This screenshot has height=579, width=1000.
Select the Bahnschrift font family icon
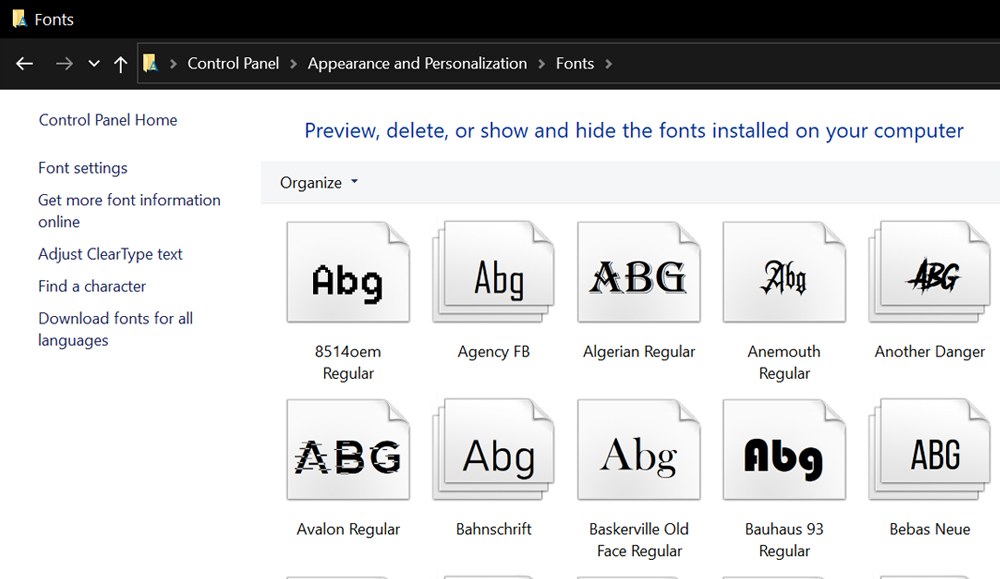tap(494, 453)
